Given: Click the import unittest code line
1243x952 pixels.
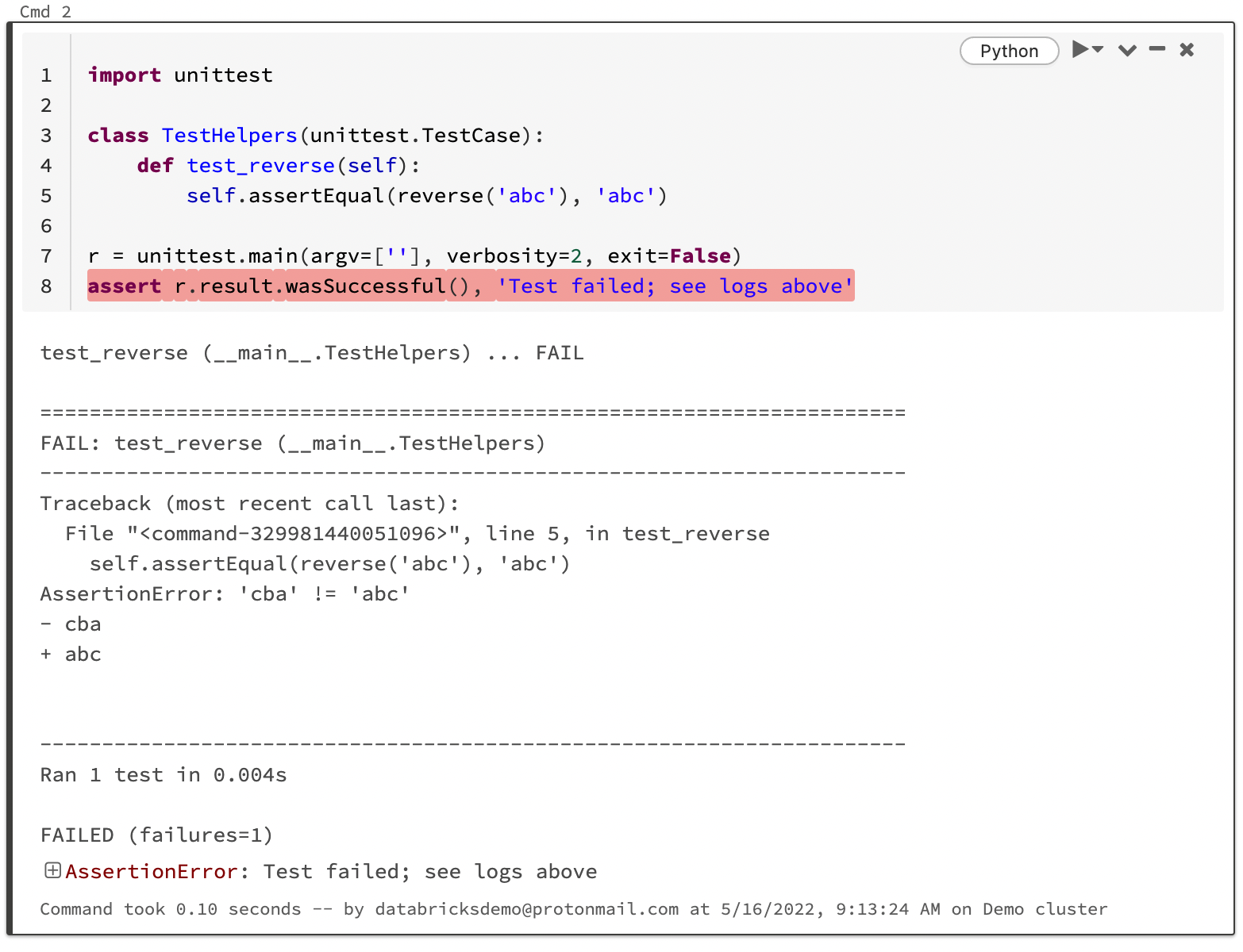Looking at the screenshot, I should click(180, 75).
